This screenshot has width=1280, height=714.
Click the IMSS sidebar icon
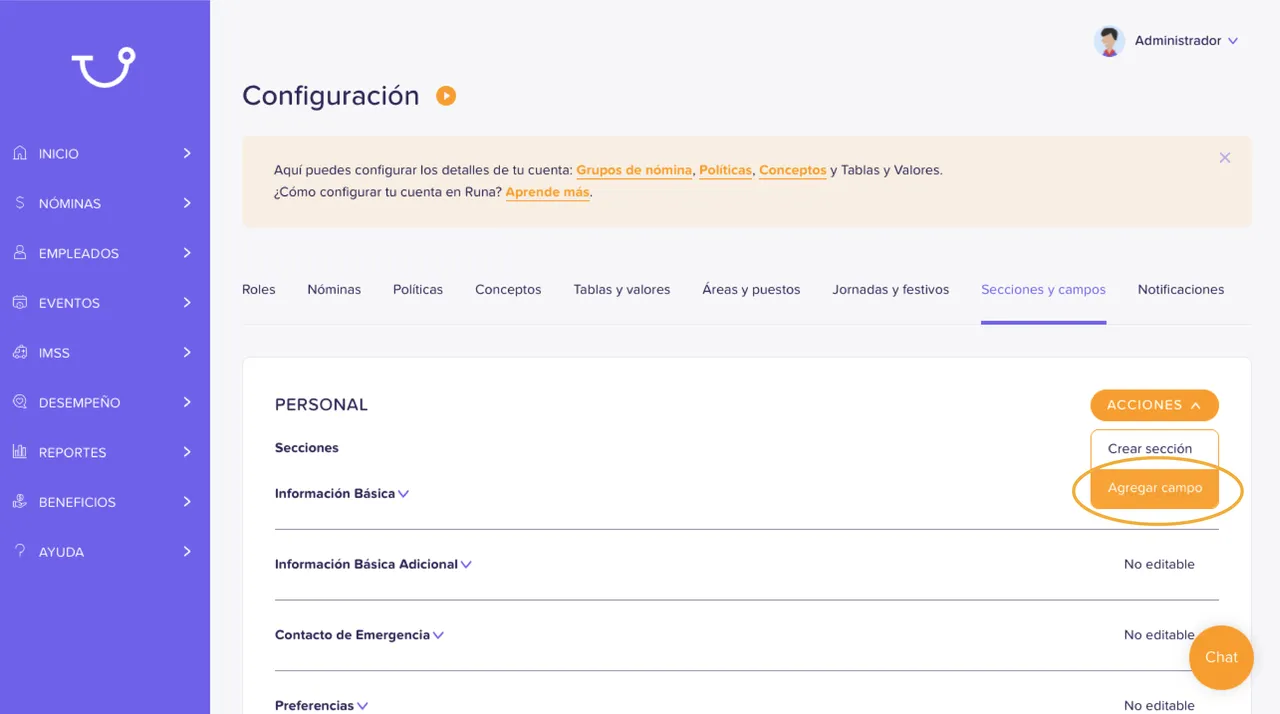[20, 352]
